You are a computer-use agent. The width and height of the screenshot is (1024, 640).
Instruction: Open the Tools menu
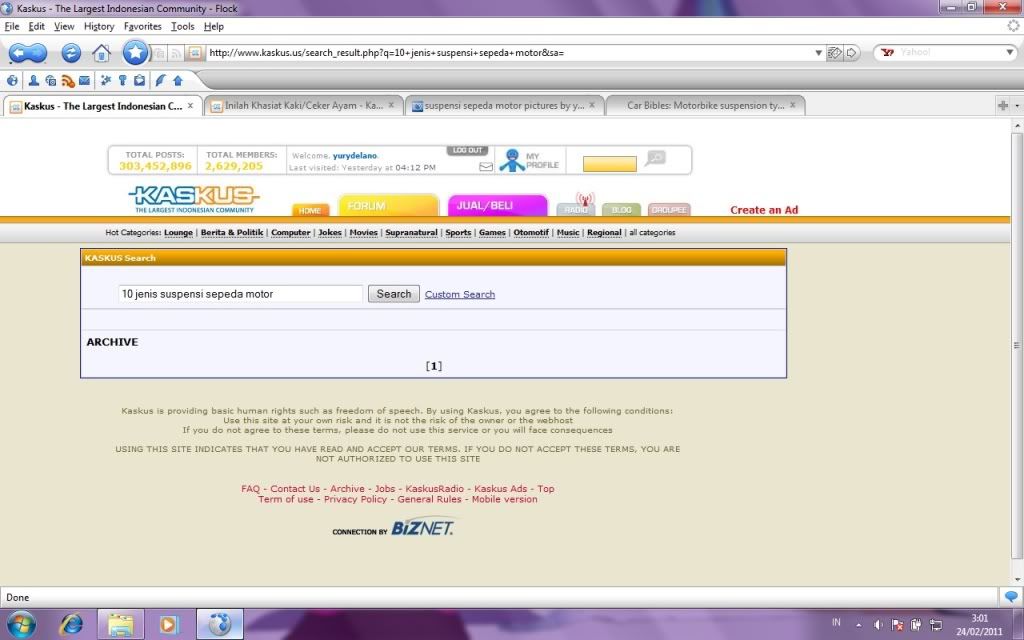point(183,27)
